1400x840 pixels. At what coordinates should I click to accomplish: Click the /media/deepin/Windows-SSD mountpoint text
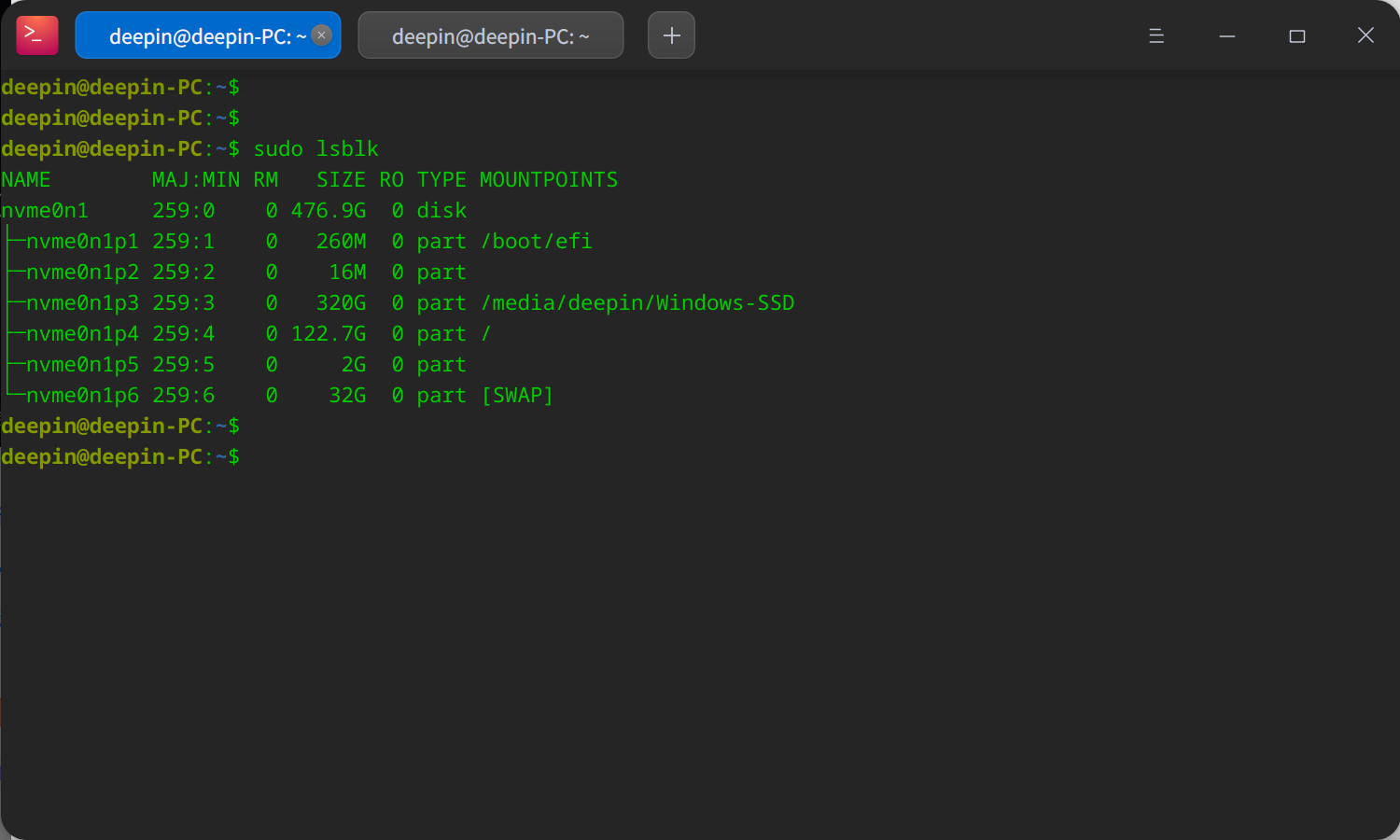click(637, 302)
